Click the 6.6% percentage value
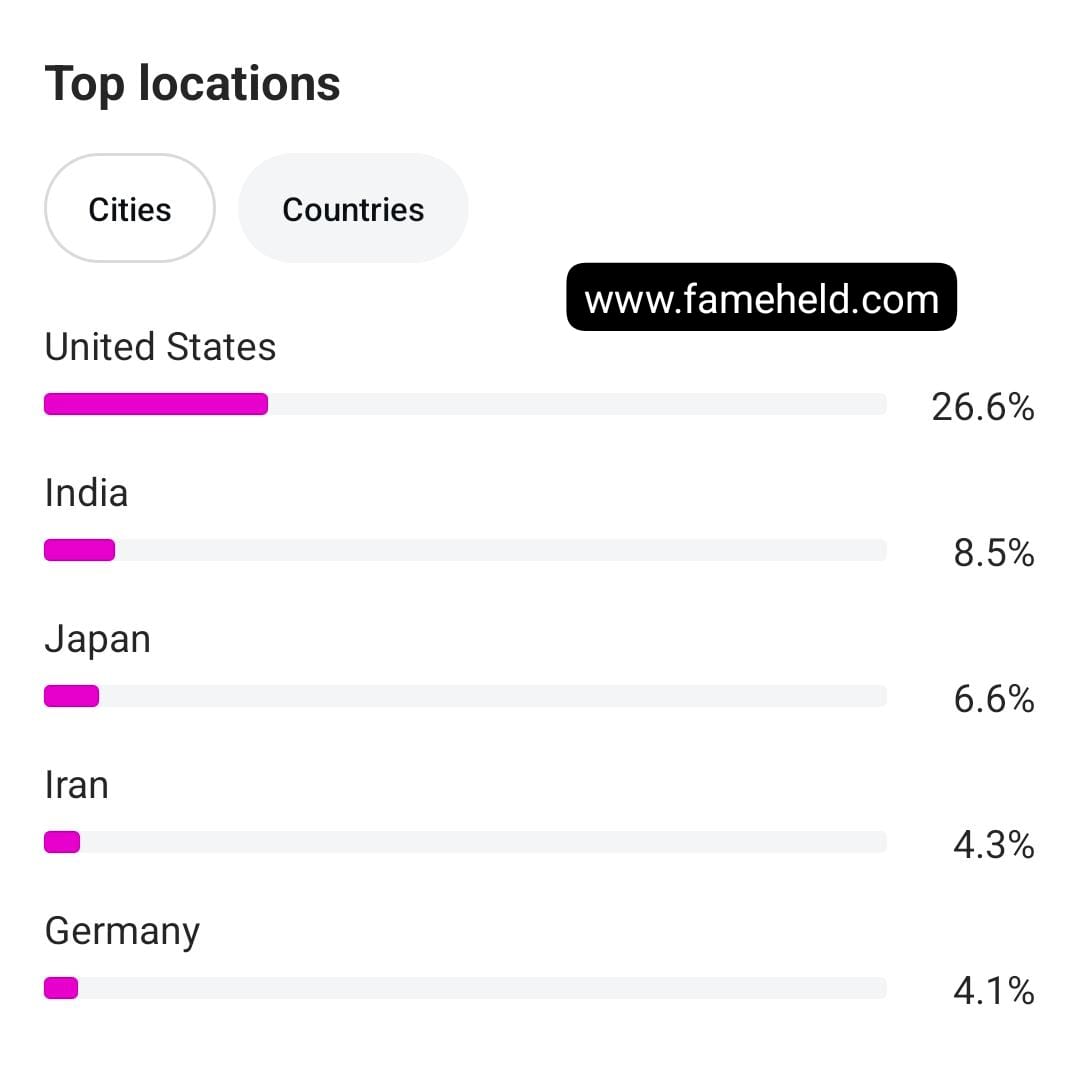 point(993,699)
